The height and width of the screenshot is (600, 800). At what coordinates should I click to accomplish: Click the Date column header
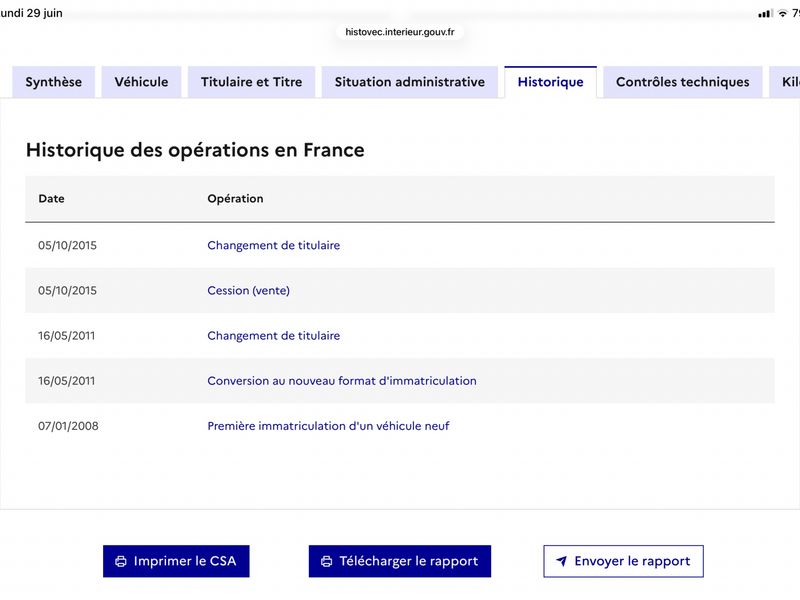[52, 198]
